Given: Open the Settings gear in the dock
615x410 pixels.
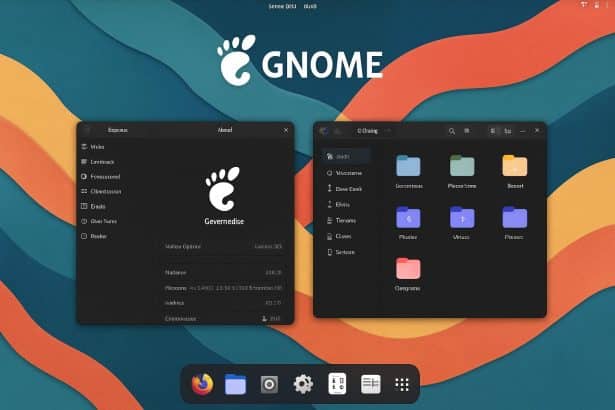Looking at the screenshot, I should pos(303,384).
